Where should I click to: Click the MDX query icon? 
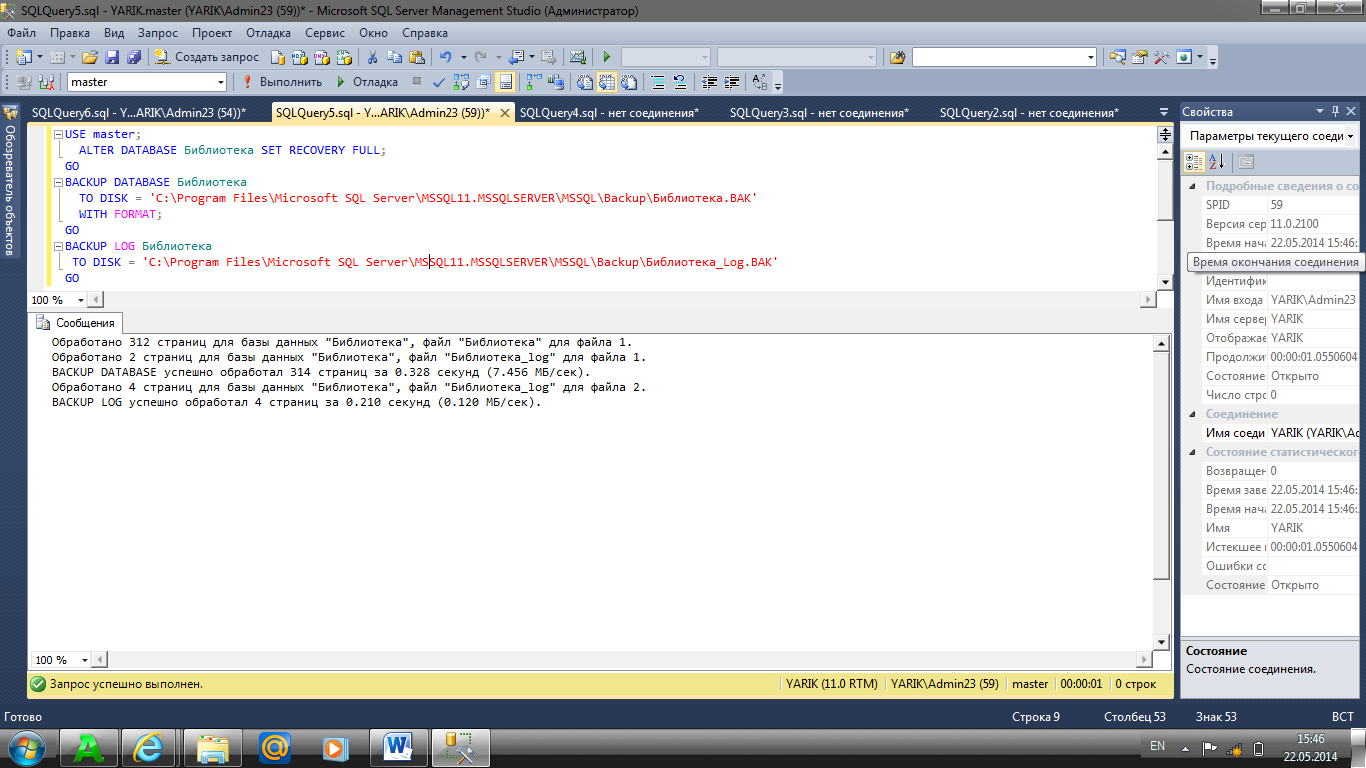click(x=299, y=57)
